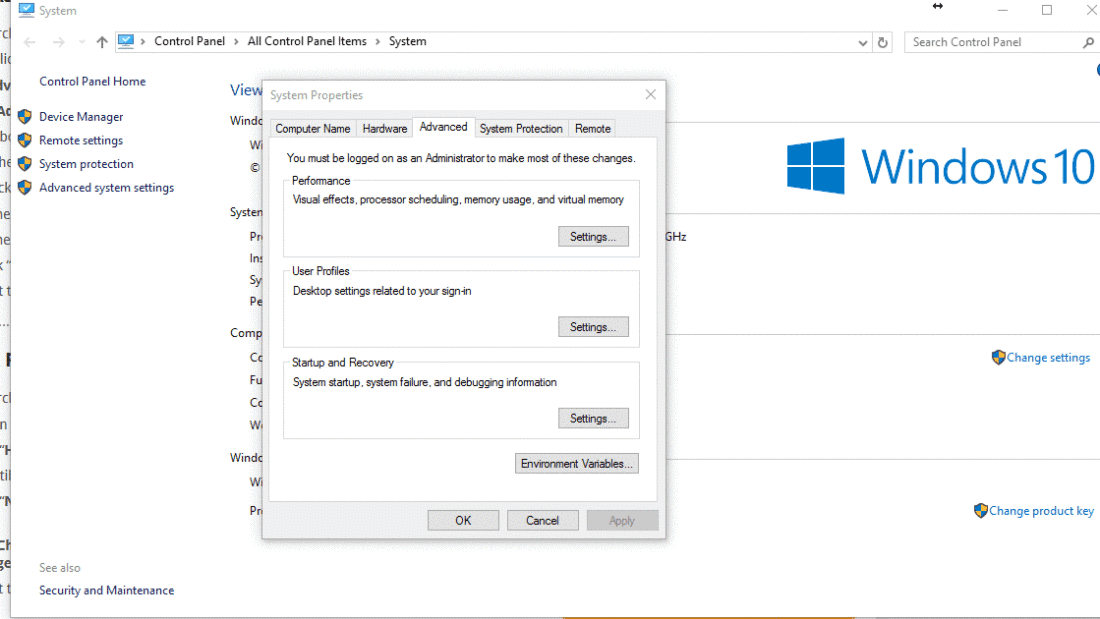Click the Apply button

tap(622, 520)
